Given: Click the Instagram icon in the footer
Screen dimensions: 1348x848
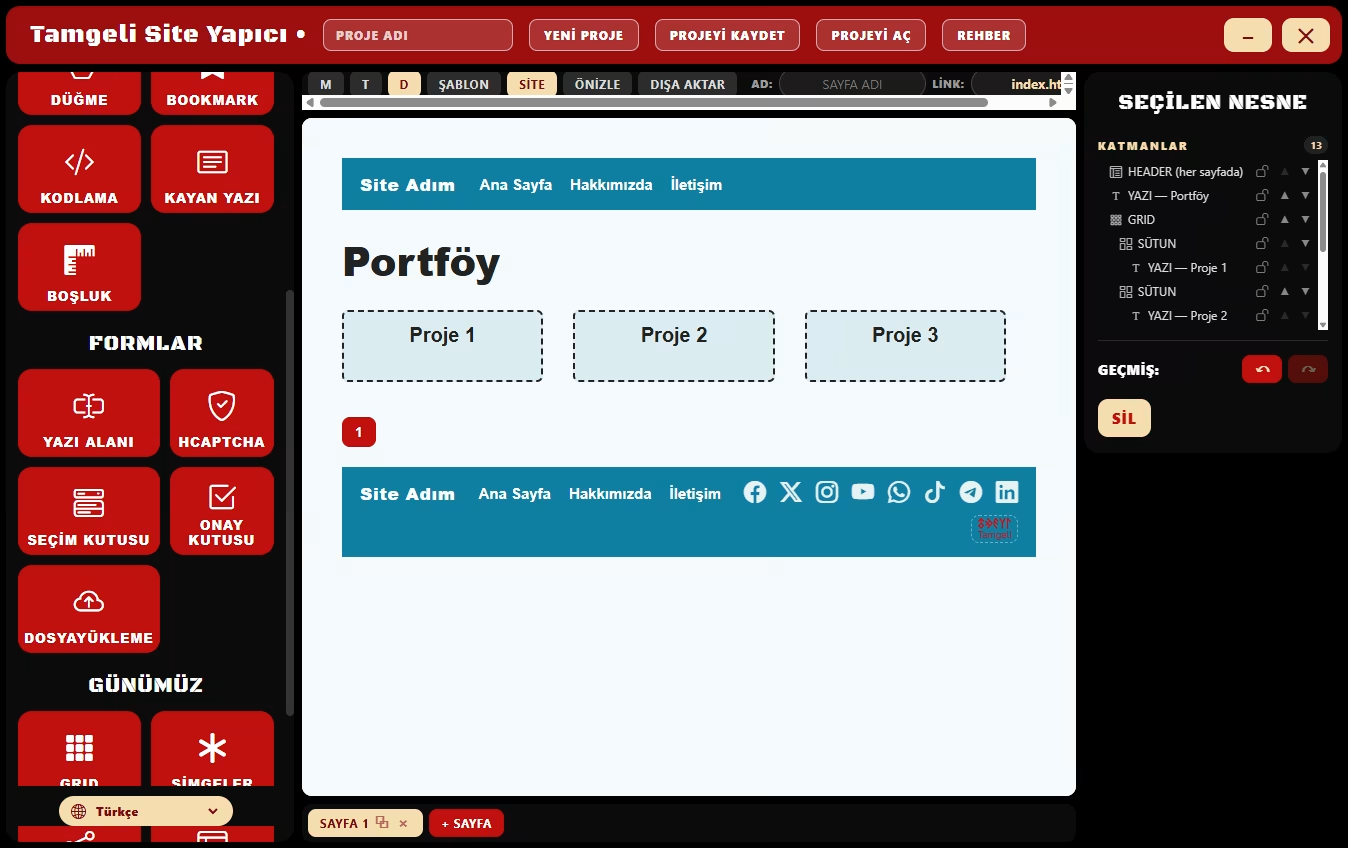Looking at the screenshot, I should pos(827,492).
